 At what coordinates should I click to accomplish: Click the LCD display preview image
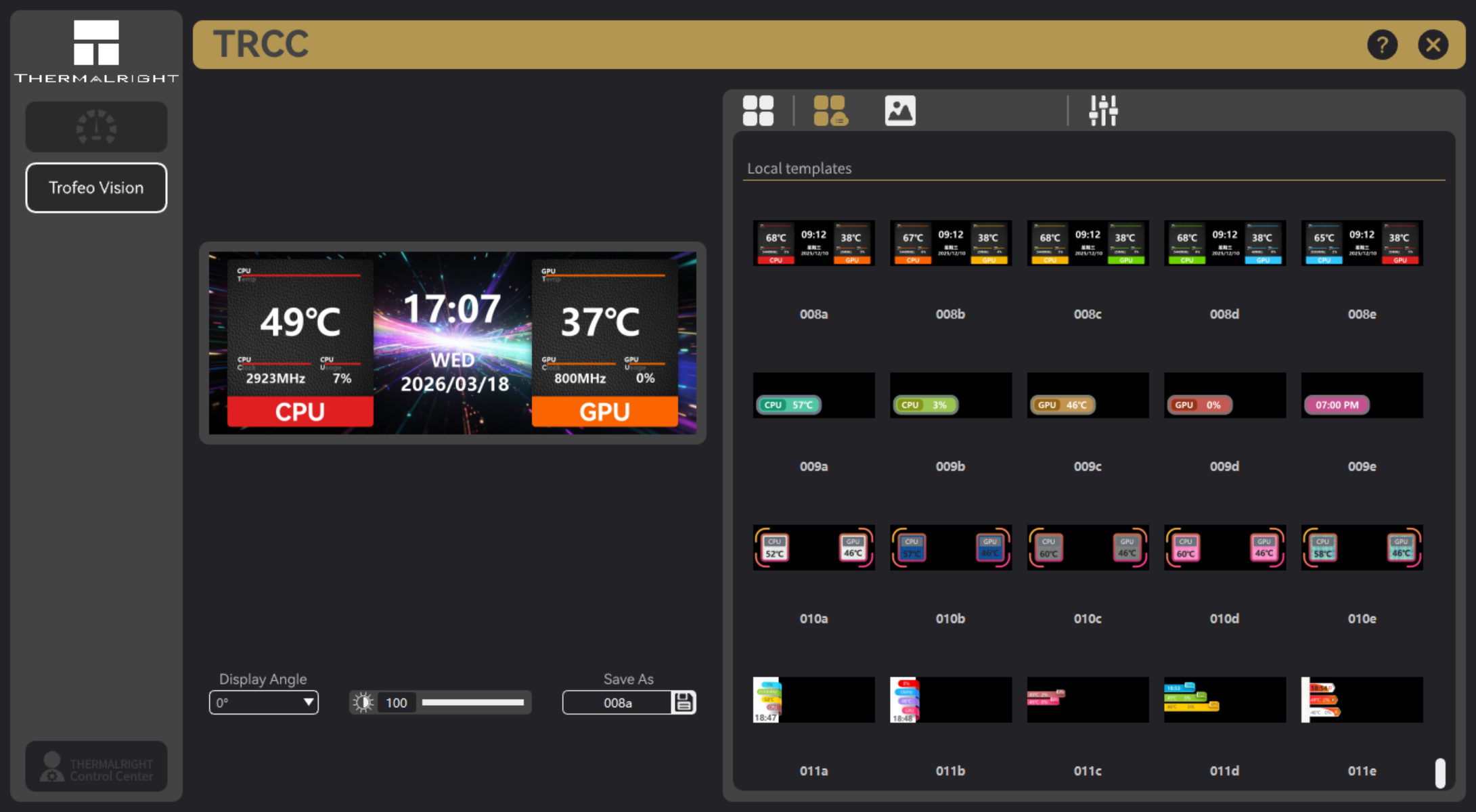pyautogui.click(x=452, y=343)
